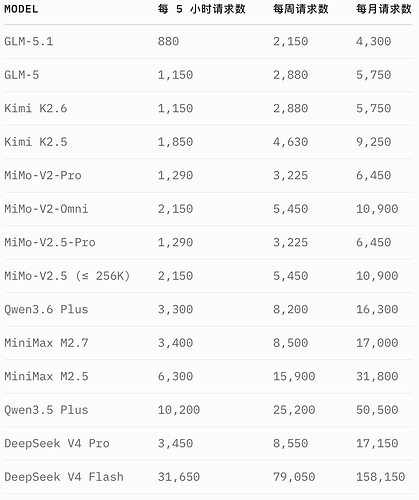
Task: Select the MiniMax M2.5 model cell
Action: click(x=46, y=376)
